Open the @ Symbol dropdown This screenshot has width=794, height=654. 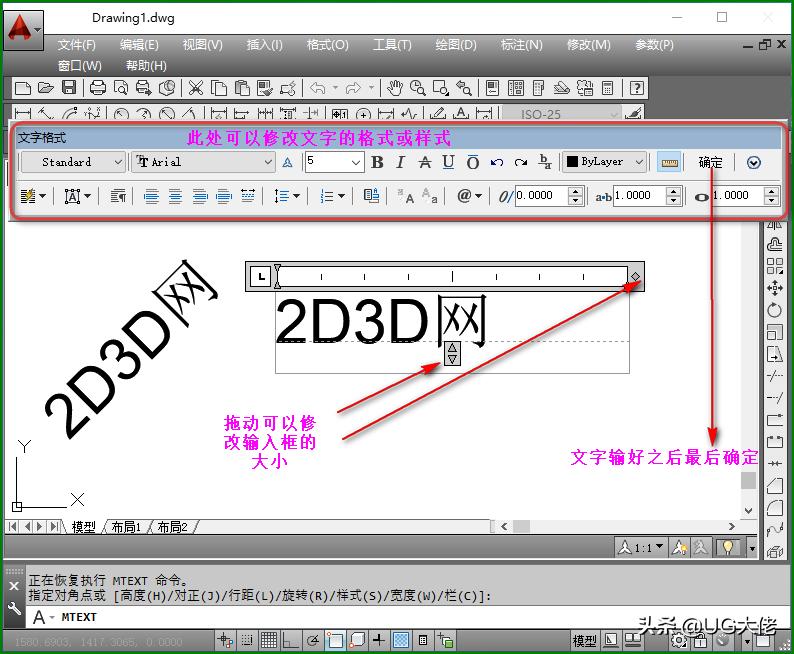click(x=469, y=196)
